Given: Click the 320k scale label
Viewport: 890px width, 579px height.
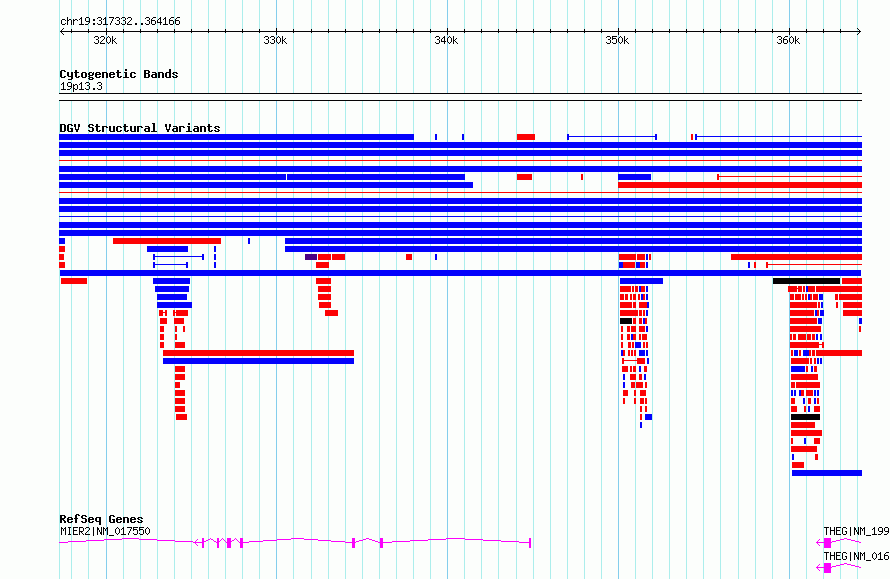Looking at the screenshot, I should tap(106, 40).
